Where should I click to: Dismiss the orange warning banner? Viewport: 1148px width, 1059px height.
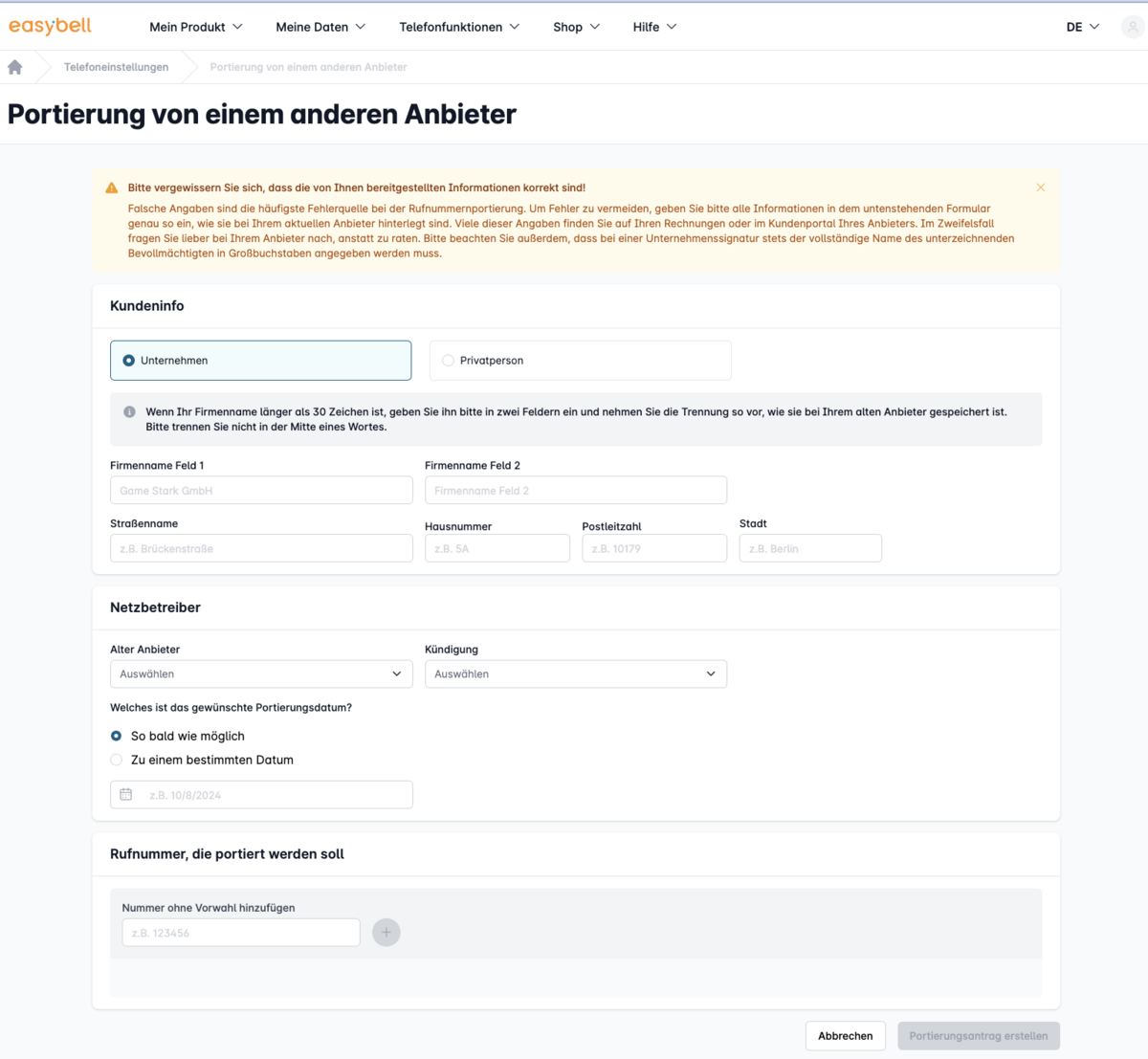coord(1041,188)
